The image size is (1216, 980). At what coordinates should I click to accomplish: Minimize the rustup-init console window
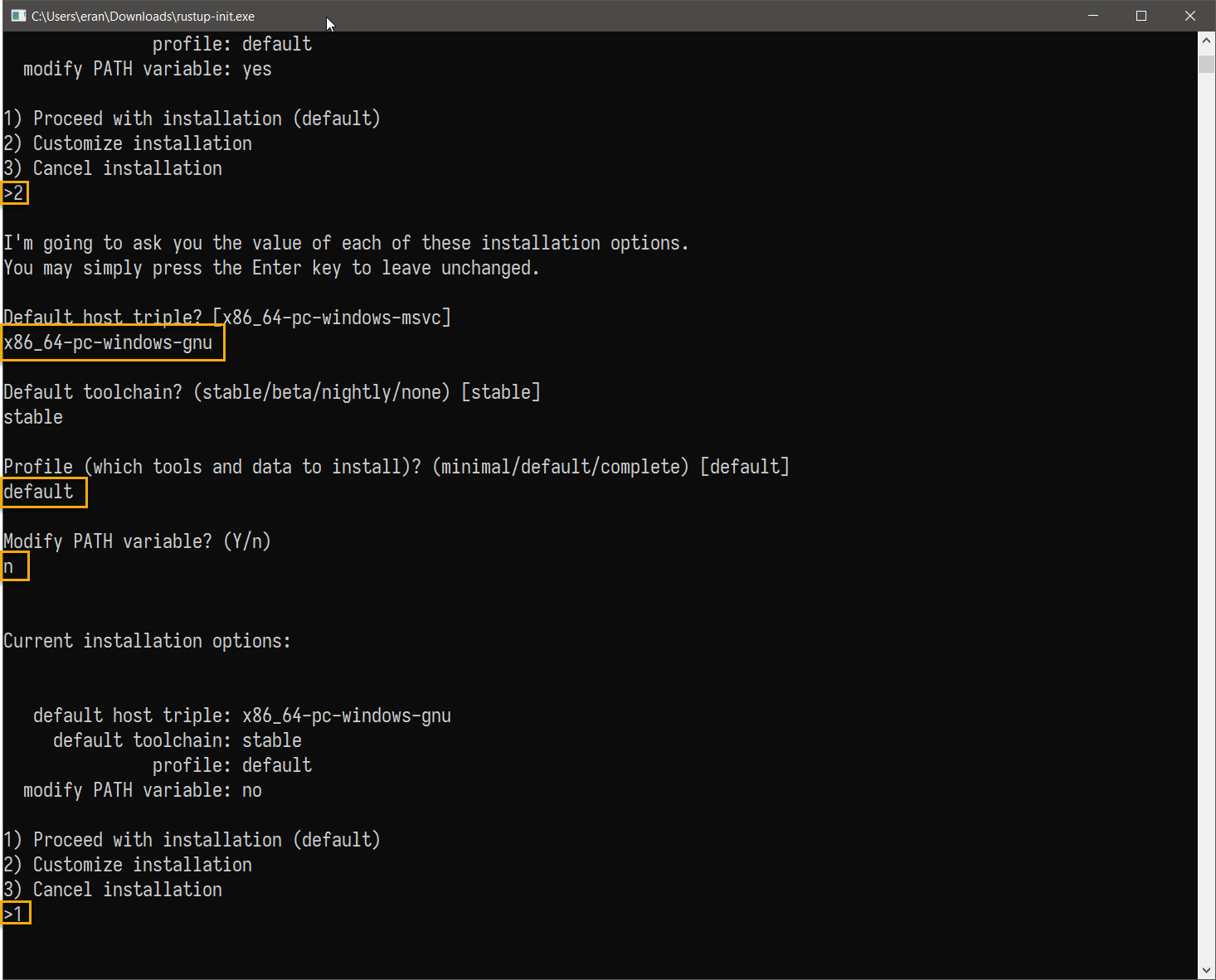pos(1093,16)
